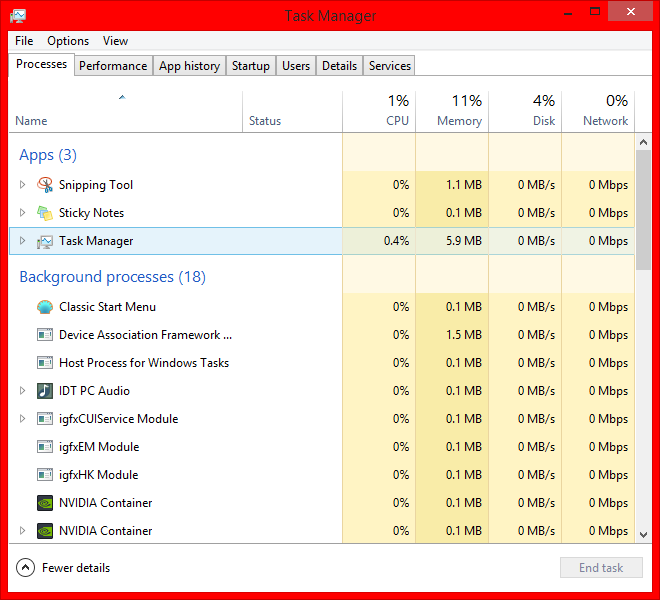The height and width of the screenshot is (600, 660).
Task: Click the Sticky Notes icon
Action: pyautogui.click(x=45, y=213)
